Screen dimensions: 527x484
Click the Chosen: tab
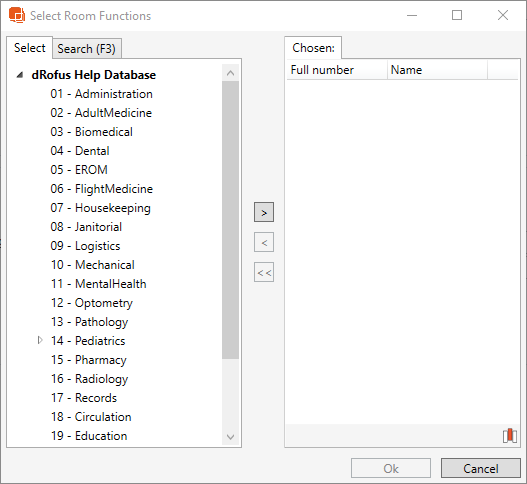pyautogui.click(x=313, y=48)
